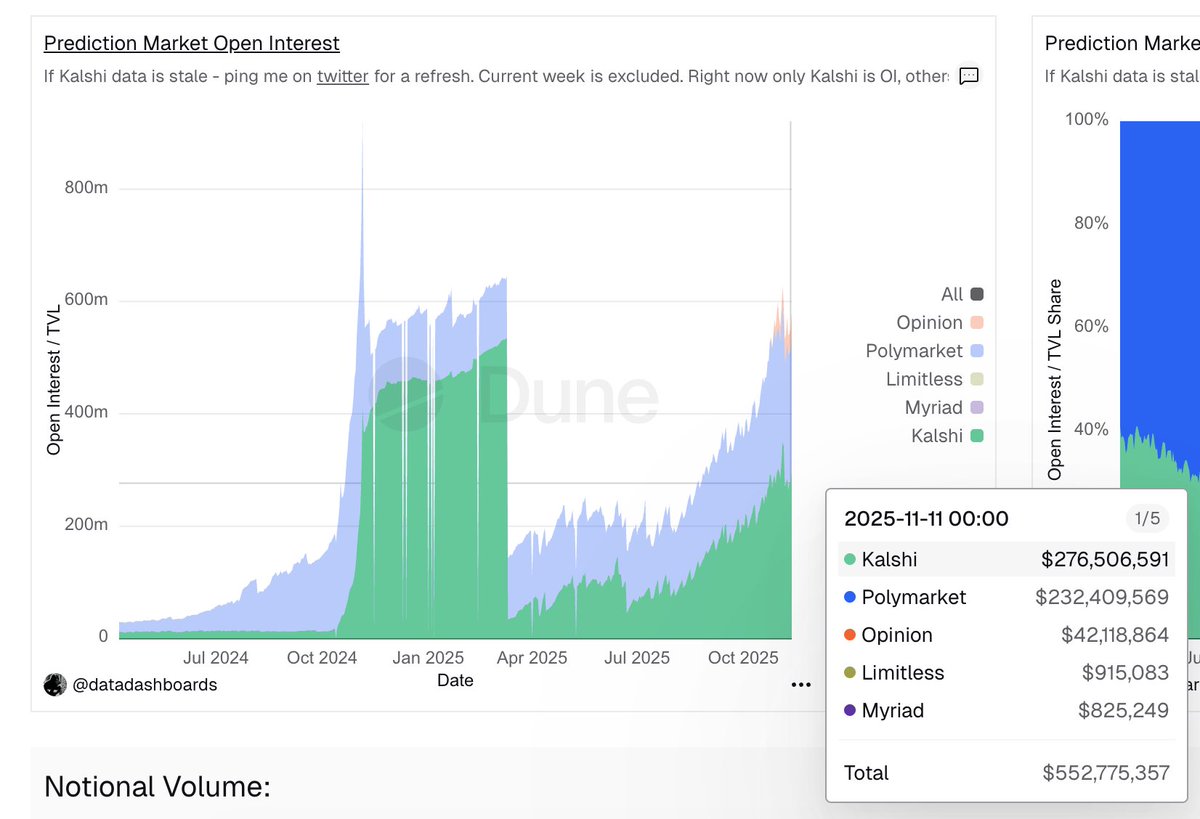Open the @datadashboards author profile link
Image resolution: width=1200 pixels, height=819 pixels.
[144, 685]
